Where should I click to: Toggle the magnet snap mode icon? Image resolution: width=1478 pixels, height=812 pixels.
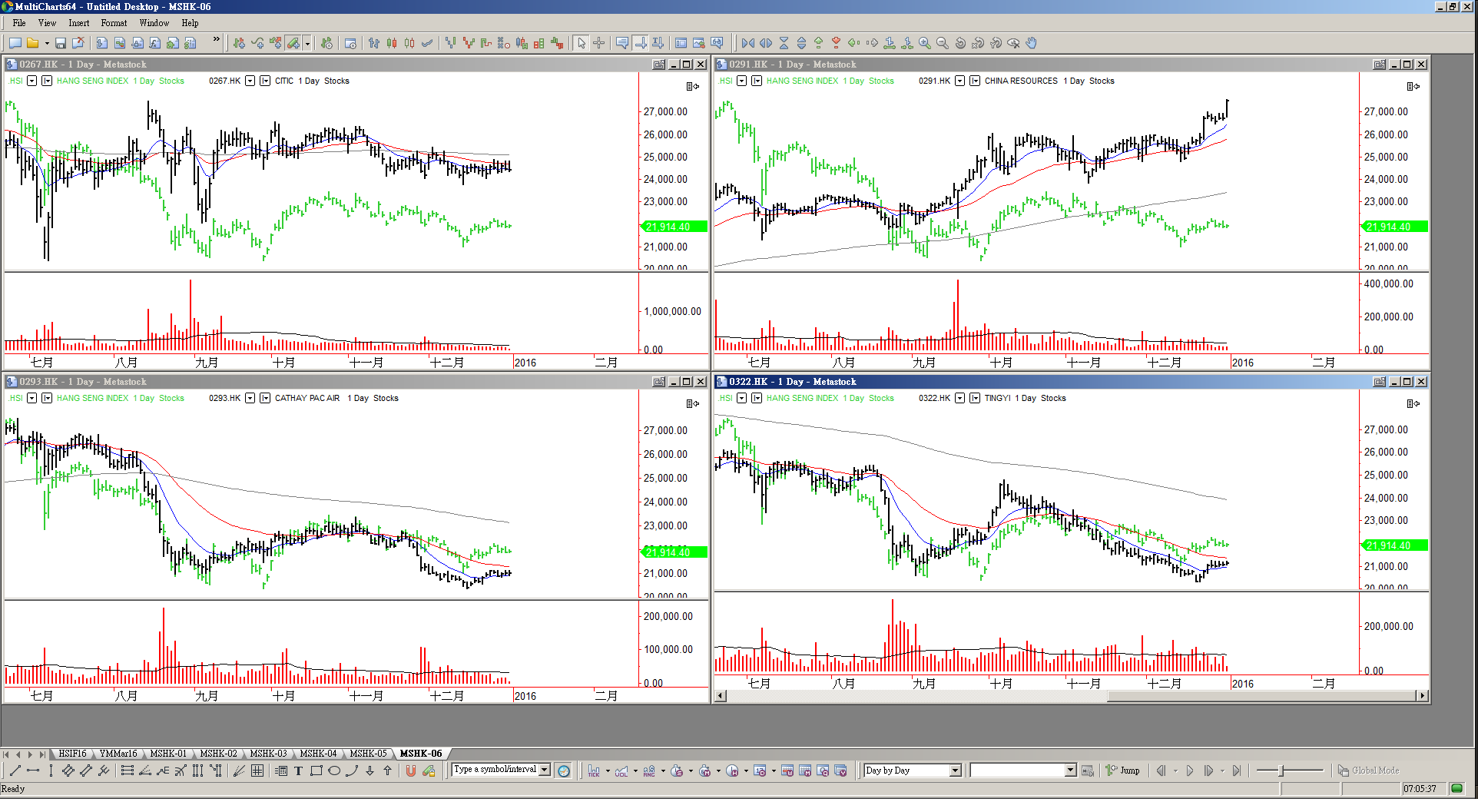pos(411,771)
